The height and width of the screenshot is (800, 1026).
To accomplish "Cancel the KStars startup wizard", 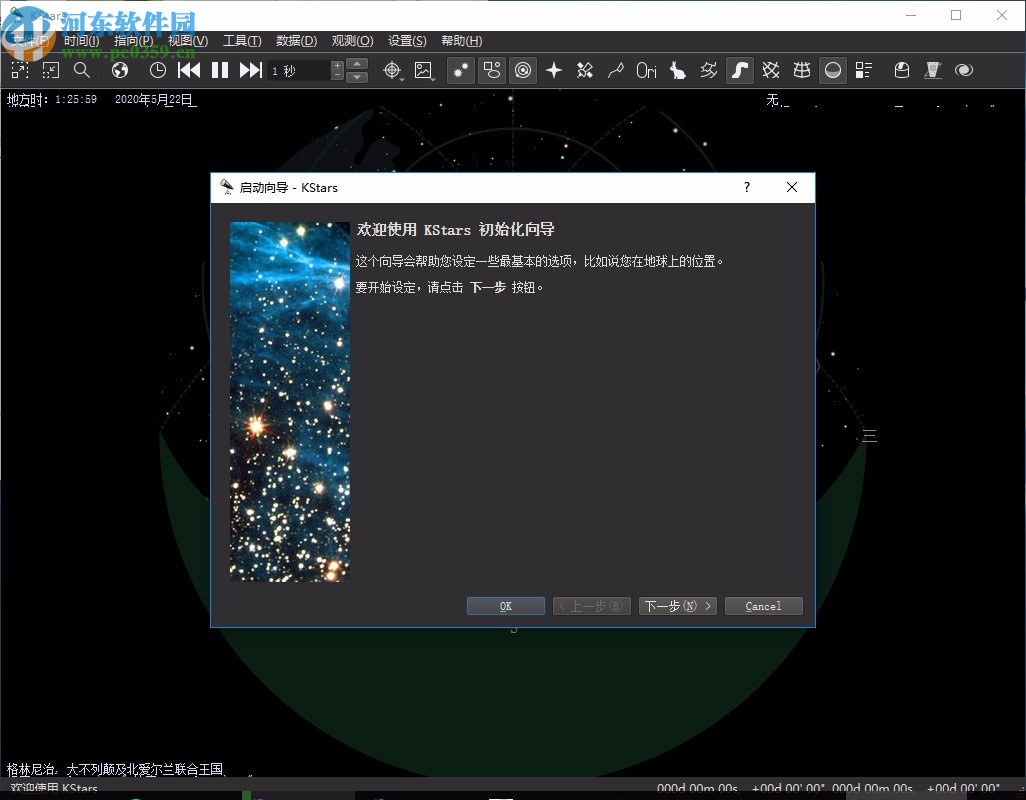I will 763,606.
